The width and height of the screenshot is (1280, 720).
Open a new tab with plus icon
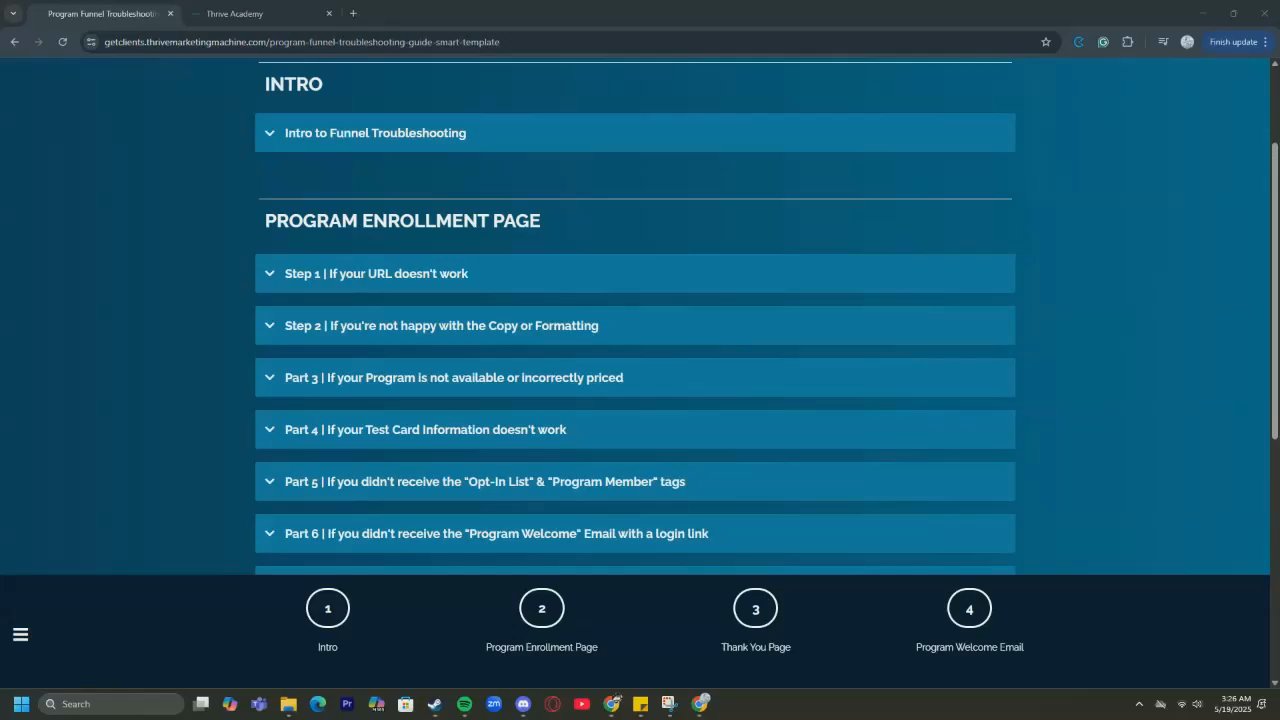(353, 13)
